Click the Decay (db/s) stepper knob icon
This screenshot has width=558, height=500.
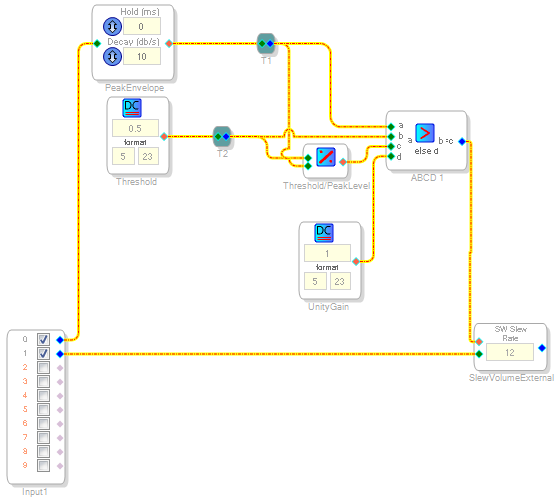pos(112,57)
